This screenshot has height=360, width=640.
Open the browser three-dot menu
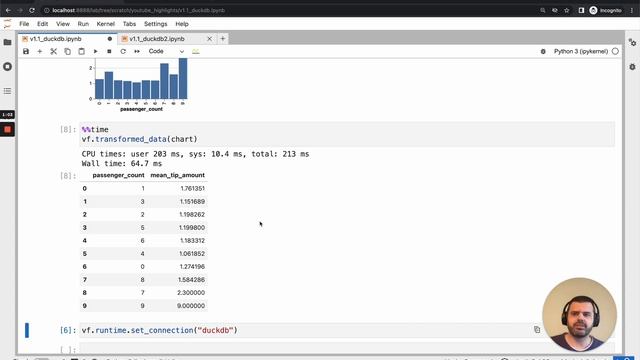click(x=631, y=10)
